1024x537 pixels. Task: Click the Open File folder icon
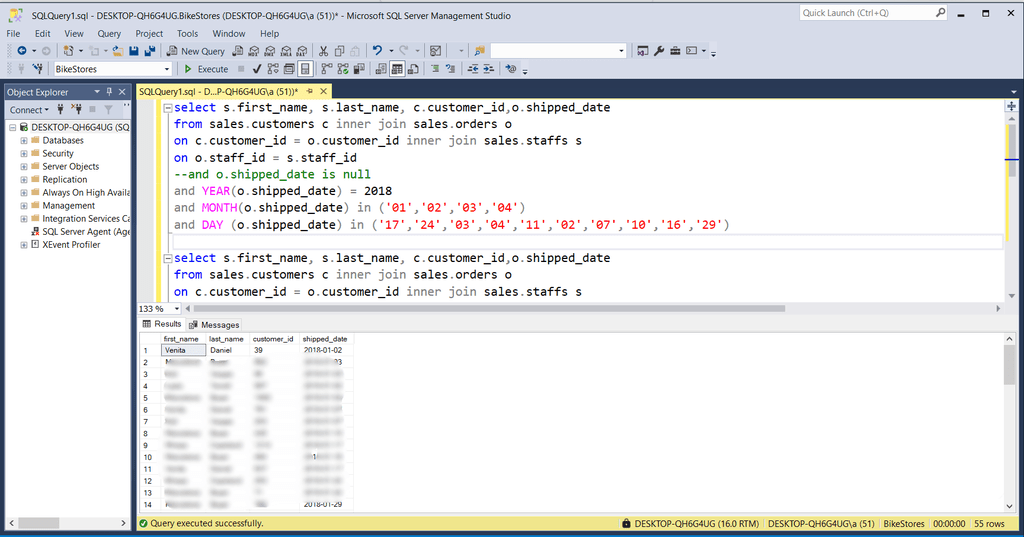(118, 51)
